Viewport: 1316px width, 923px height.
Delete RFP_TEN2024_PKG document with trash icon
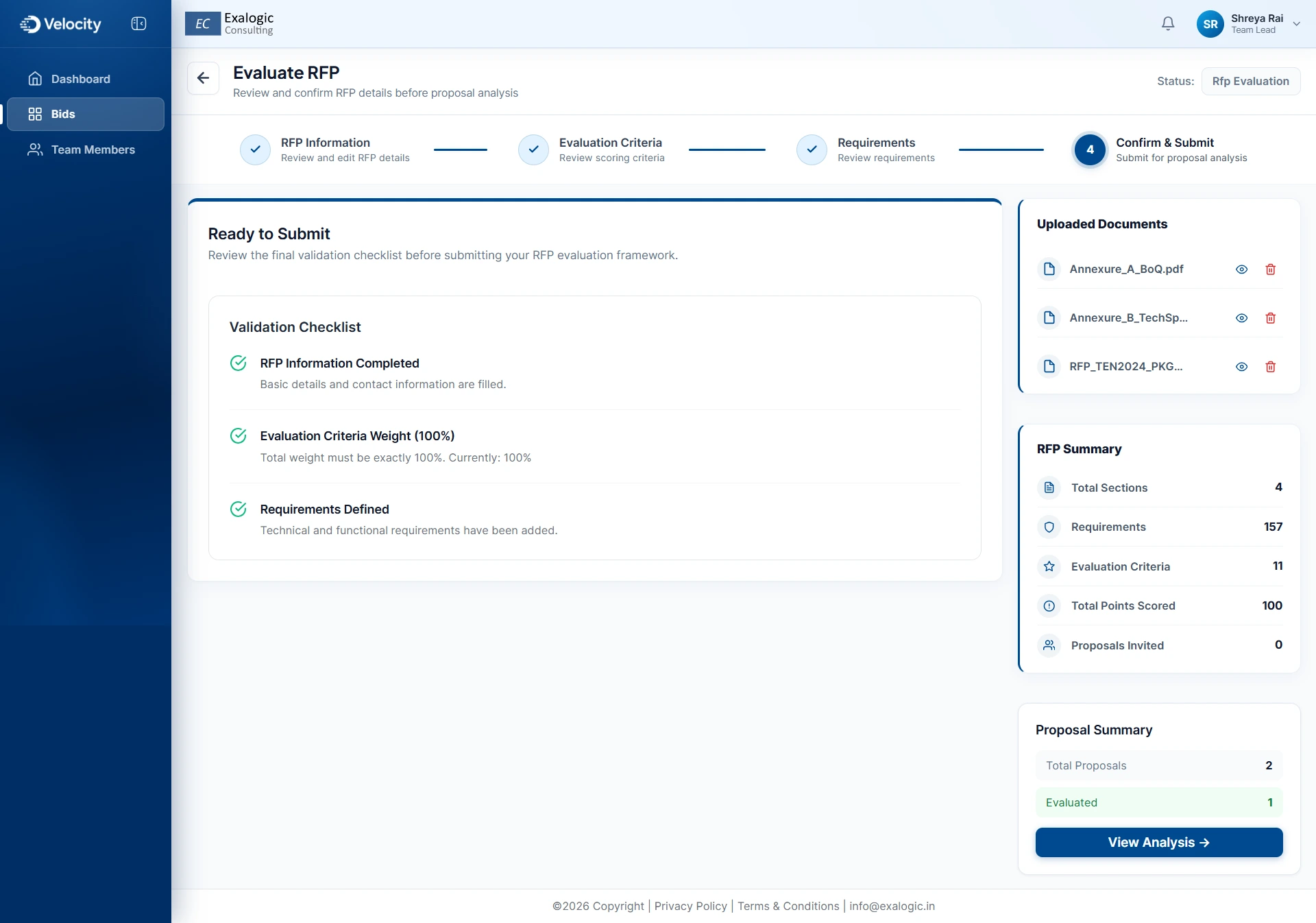pos(1271,367)
